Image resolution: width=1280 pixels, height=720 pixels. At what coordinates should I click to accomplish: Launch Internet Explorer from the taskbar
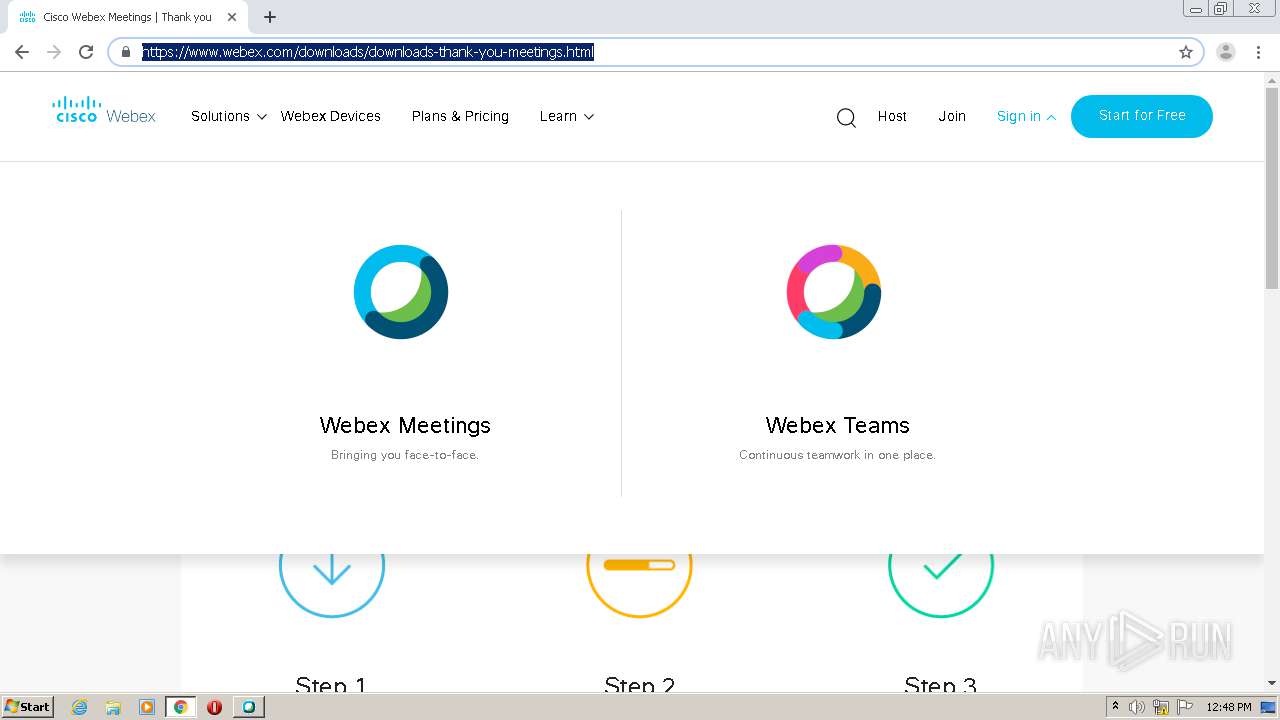pos(80,707)
